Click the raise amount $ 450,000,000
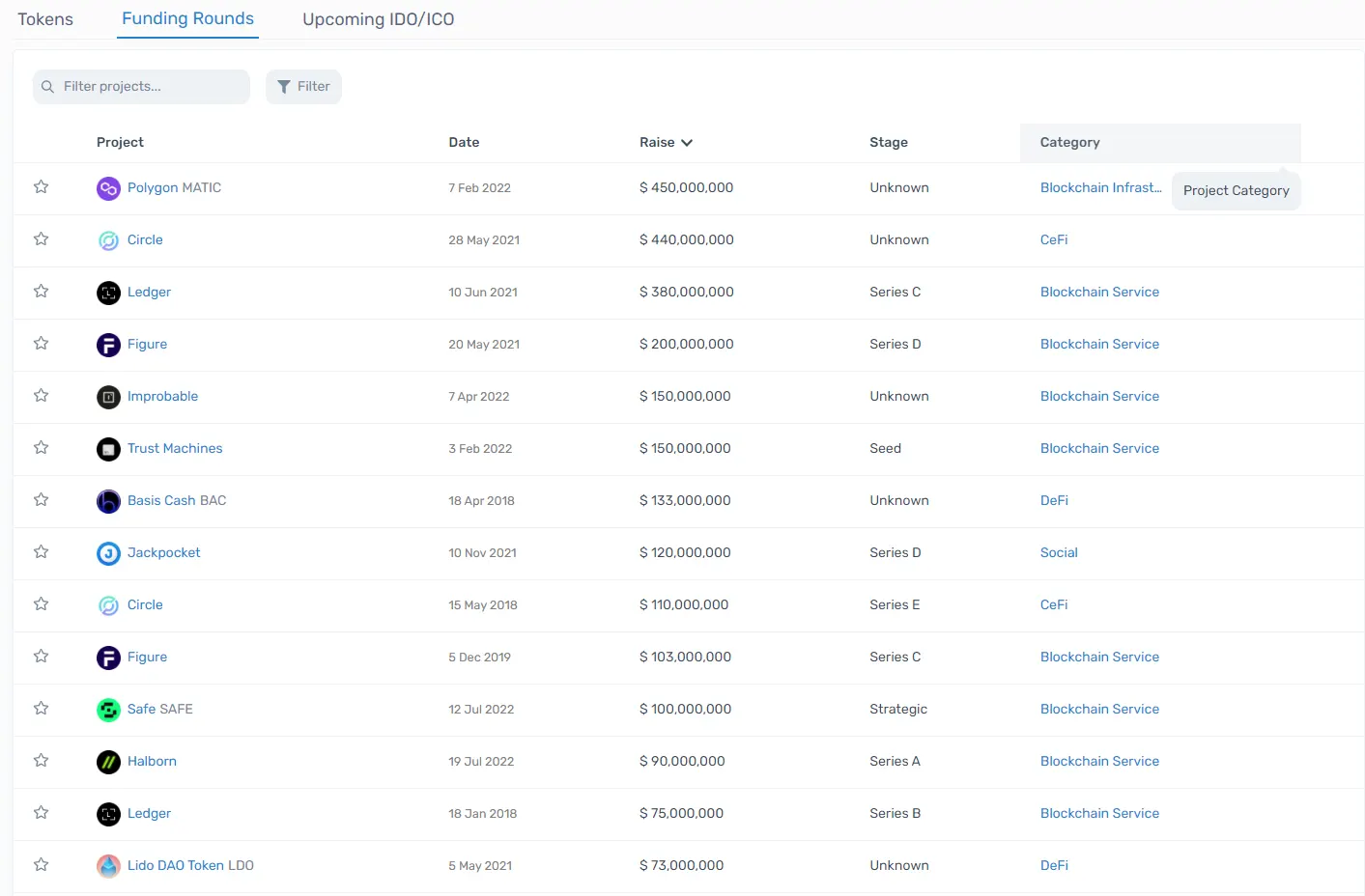This screenshot has width=1365, height=896. (686, 188)
